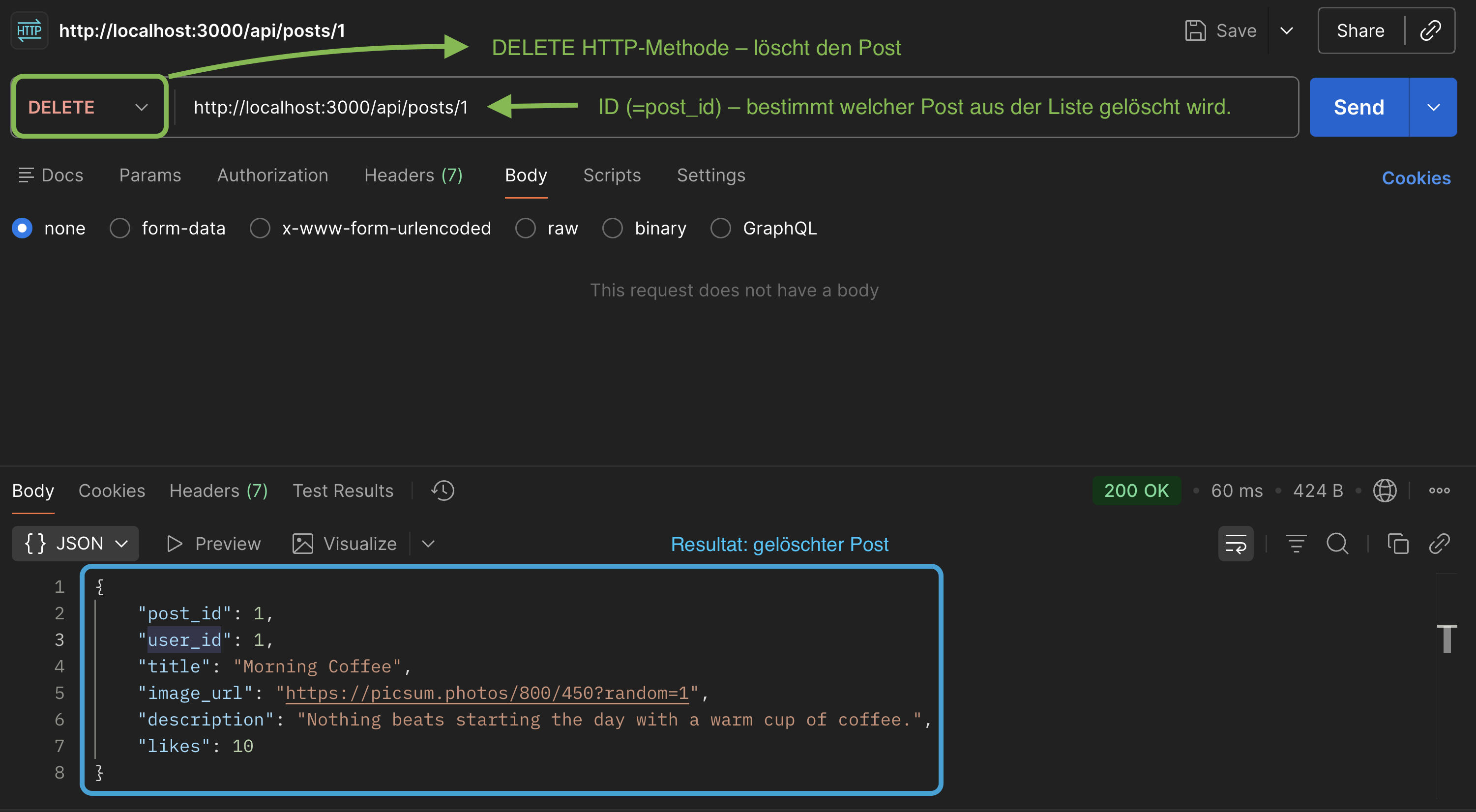
Task: Choose the GraphQL body option
Action: pyautogui.click(x=721, y=229)
